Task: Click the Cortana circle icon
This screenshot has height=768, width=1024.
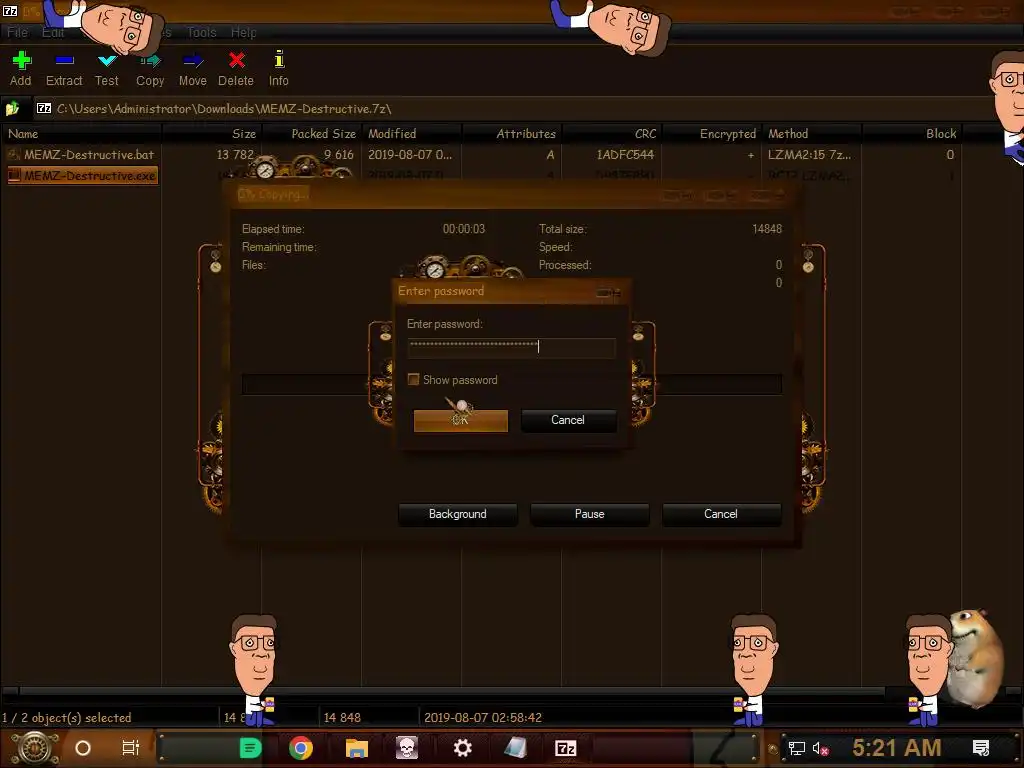Action: coord(83,748)
